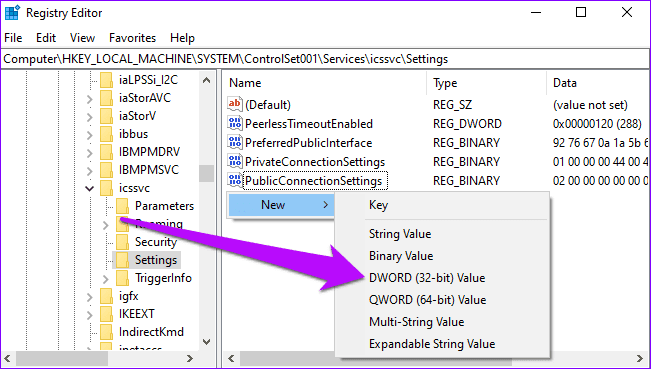
Task: Expand the IBMPMSVC key
Action: pos(90,171)
